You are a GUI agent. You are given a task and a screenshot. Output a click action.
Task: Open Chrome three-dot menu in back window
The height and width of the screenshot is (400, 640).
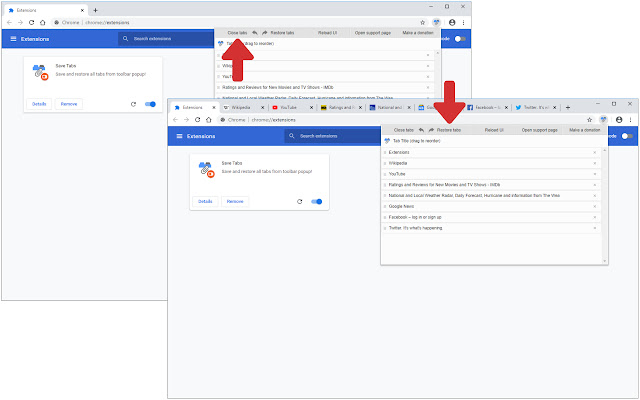pos(464,22)
